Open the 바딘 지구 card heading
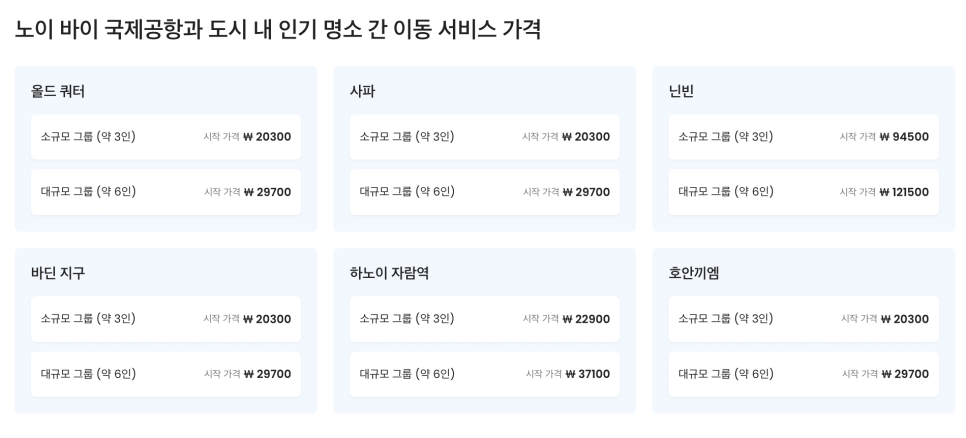Screen dimensions: 966x438 [58, 273]
